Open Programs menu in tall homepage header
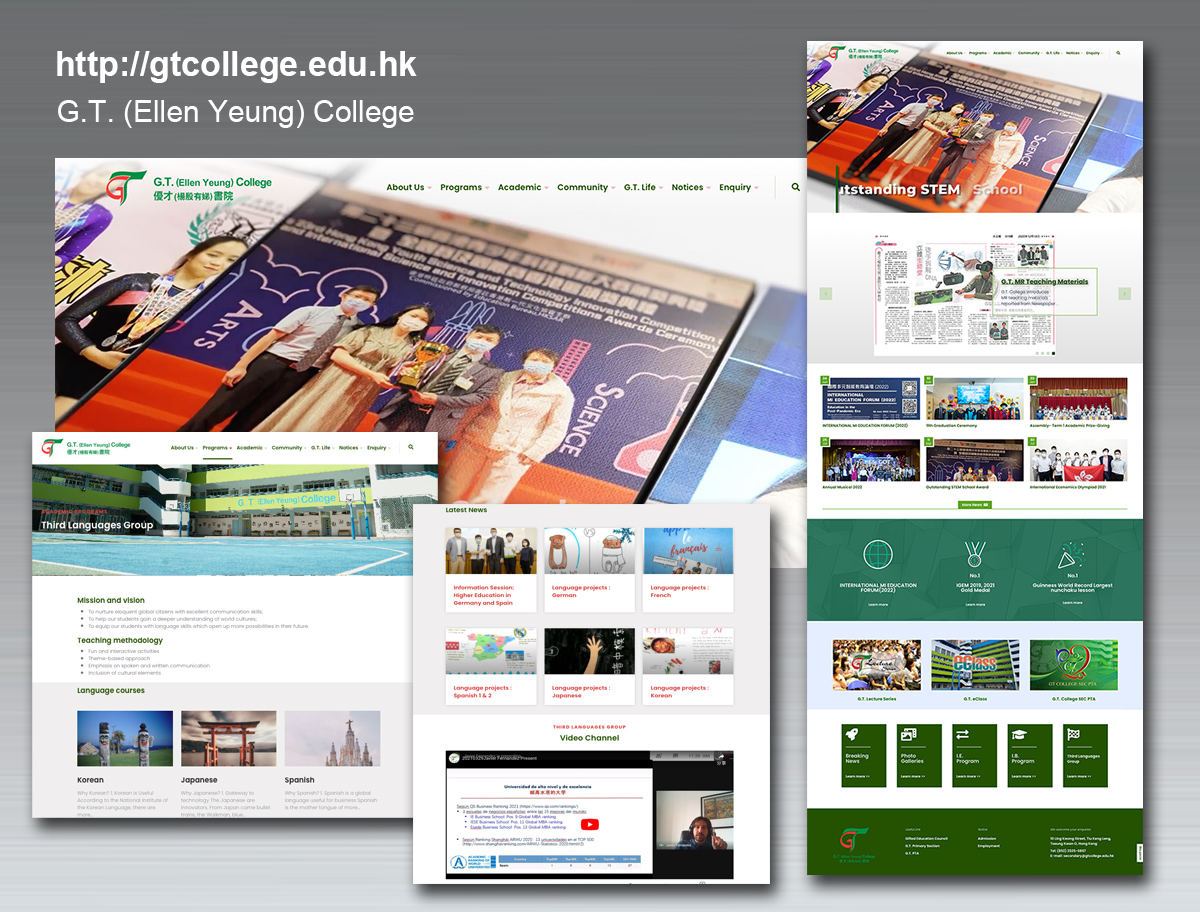1200x912 pixels. click(978, 53)
